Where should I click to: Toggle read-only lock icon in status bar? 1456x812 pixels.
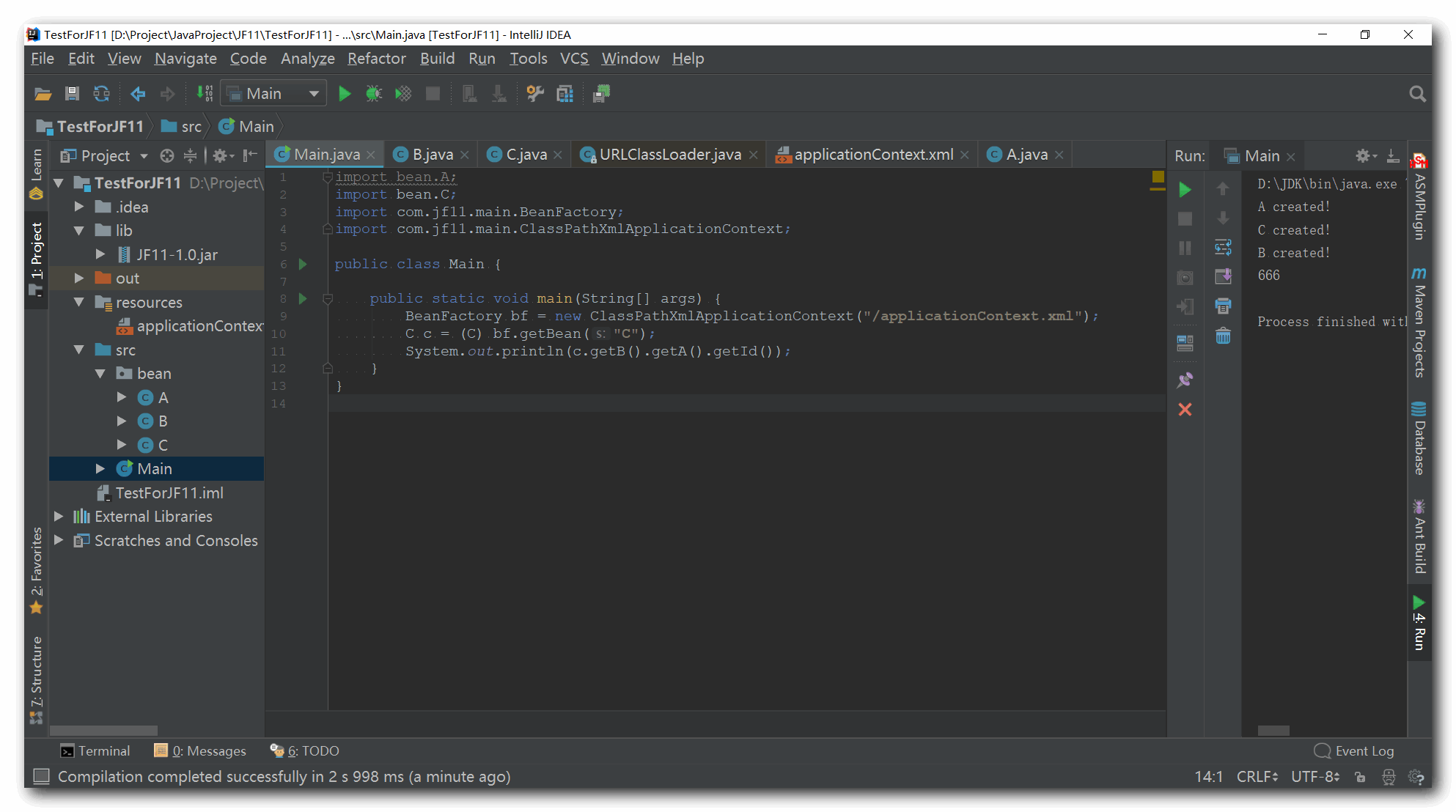point(1360,777)
